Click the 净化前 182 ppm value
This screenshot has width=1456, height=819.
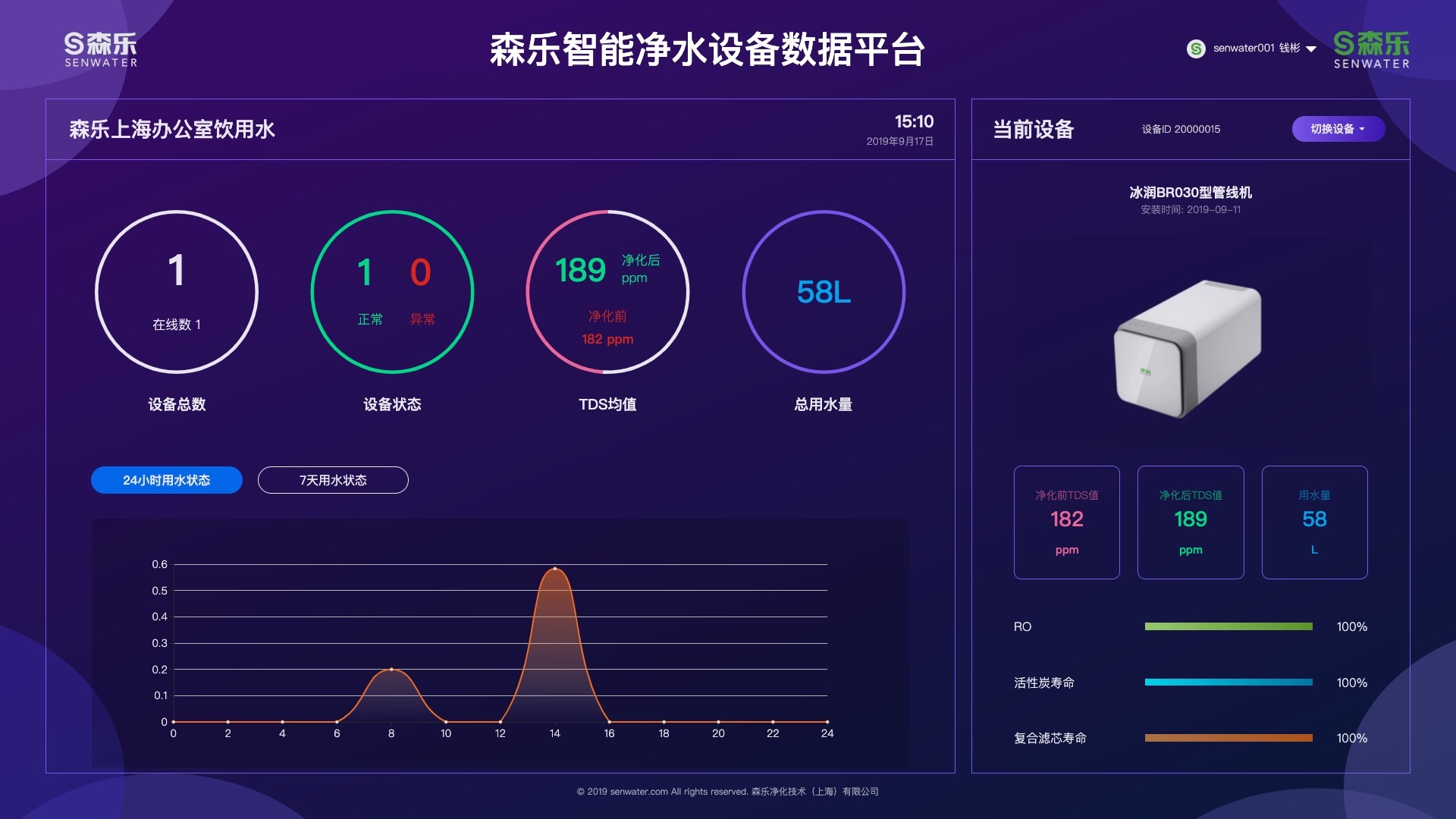click(607, 339)
